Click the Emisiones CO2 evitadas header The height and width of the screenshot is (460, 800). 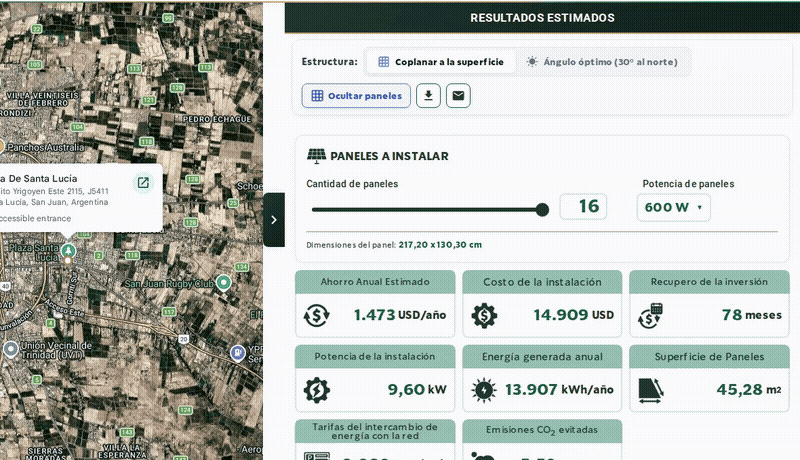click(542, 430)
